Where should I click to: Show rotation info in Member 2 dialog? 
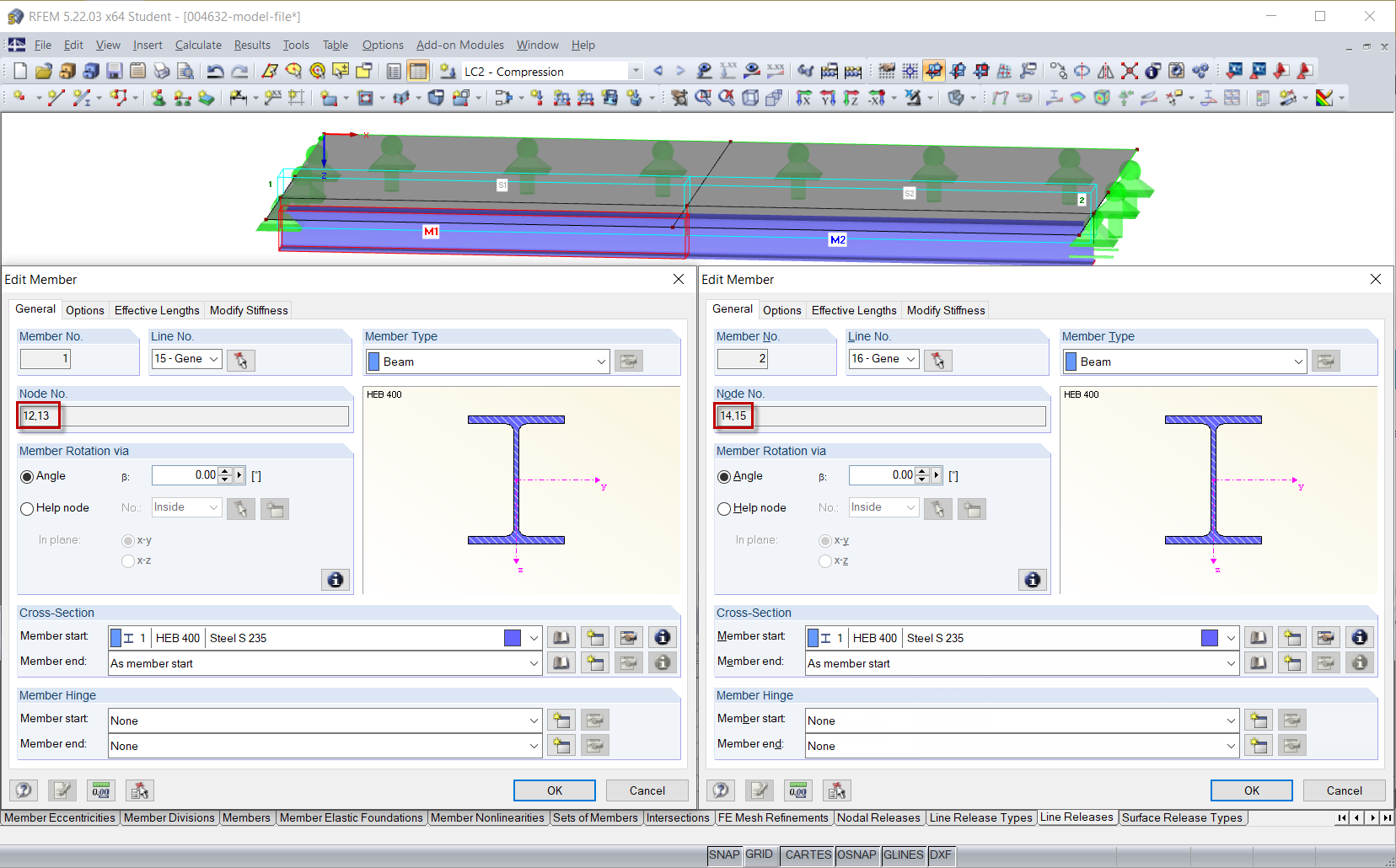[x=1033, y=580]
